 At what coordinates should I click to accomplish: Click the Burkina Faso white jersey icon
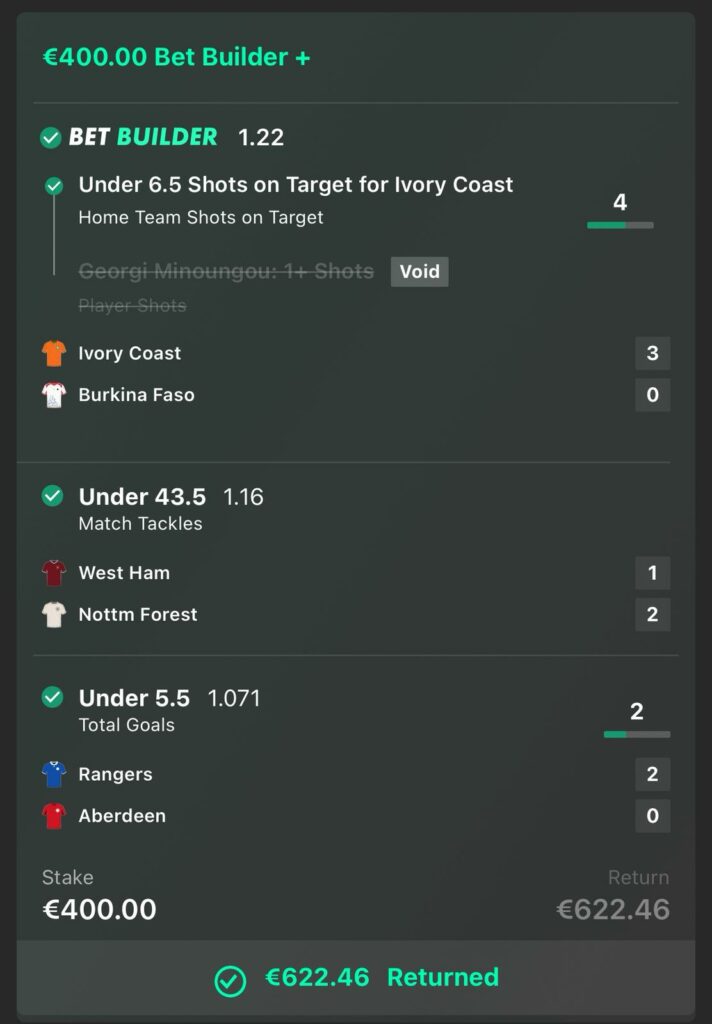(x=54, y=395)
